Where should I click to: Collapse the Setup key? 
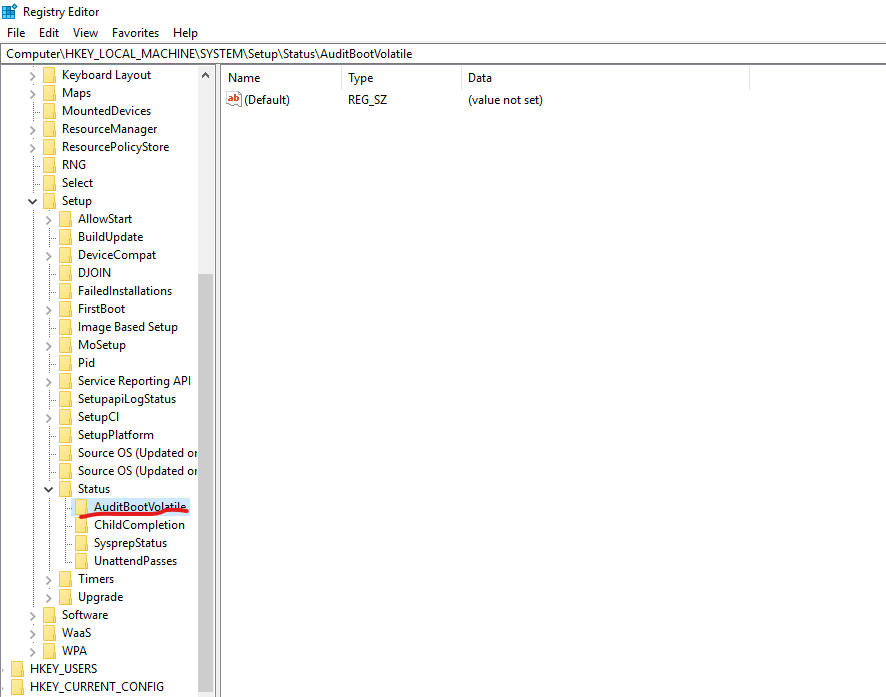32,202
